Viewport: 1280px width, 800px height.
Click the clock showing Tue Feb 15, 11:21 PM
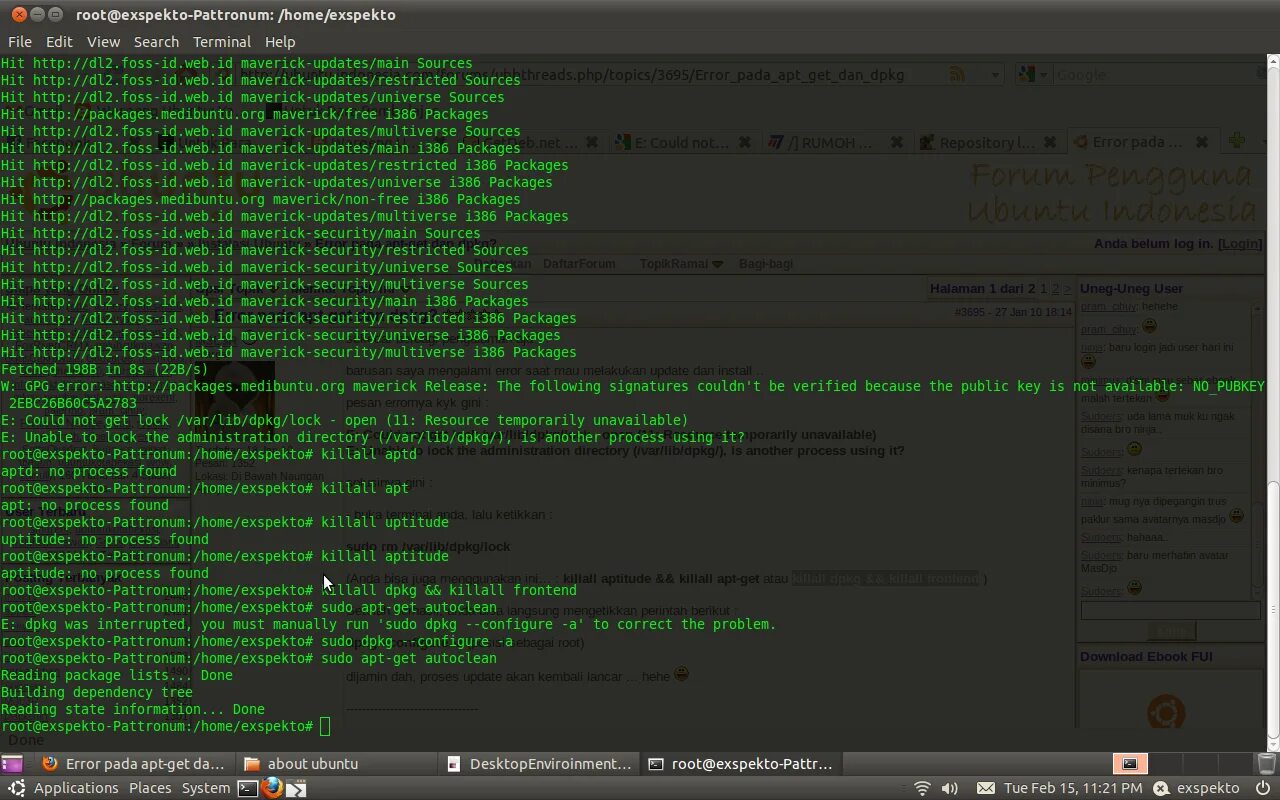tap(1073, 788)
